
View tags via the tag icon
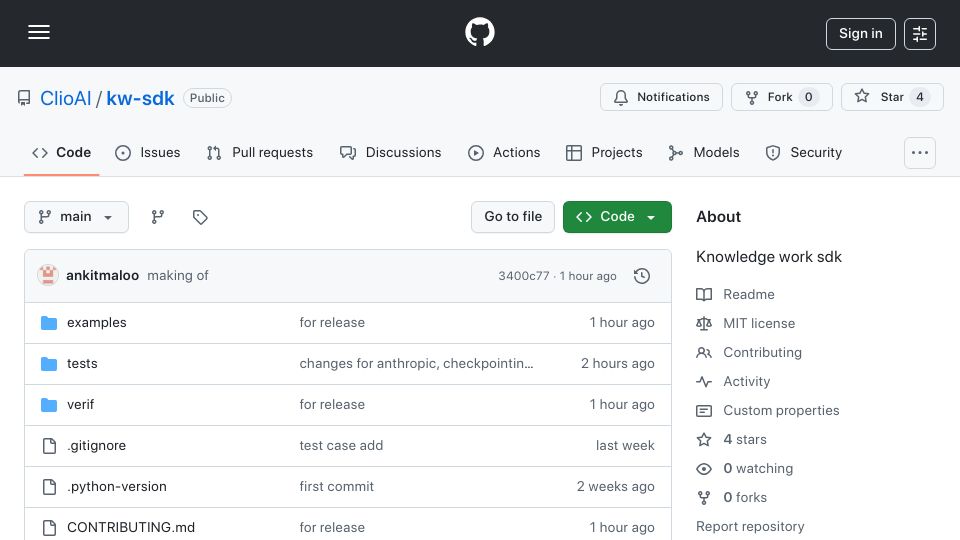(200, 217)
